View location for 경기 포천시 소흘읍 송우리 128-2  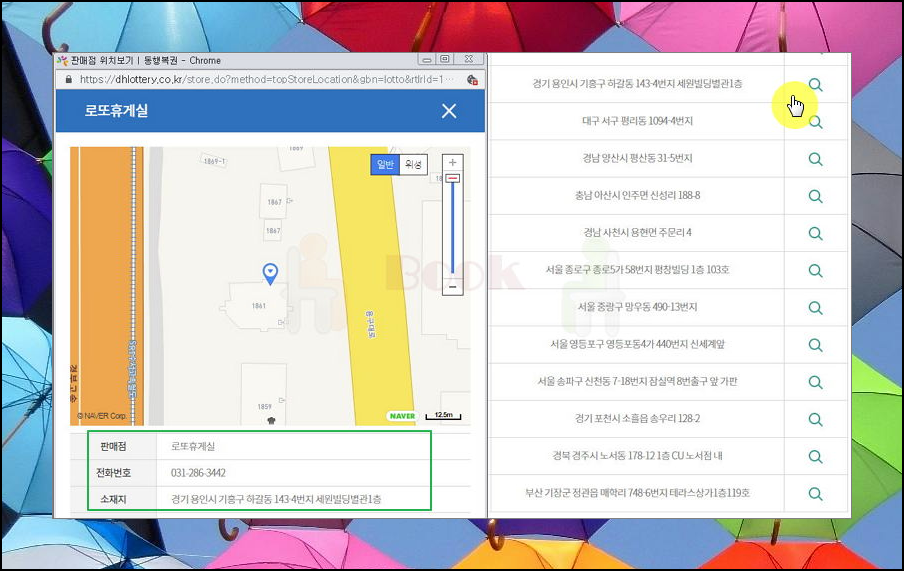[815, 419]
